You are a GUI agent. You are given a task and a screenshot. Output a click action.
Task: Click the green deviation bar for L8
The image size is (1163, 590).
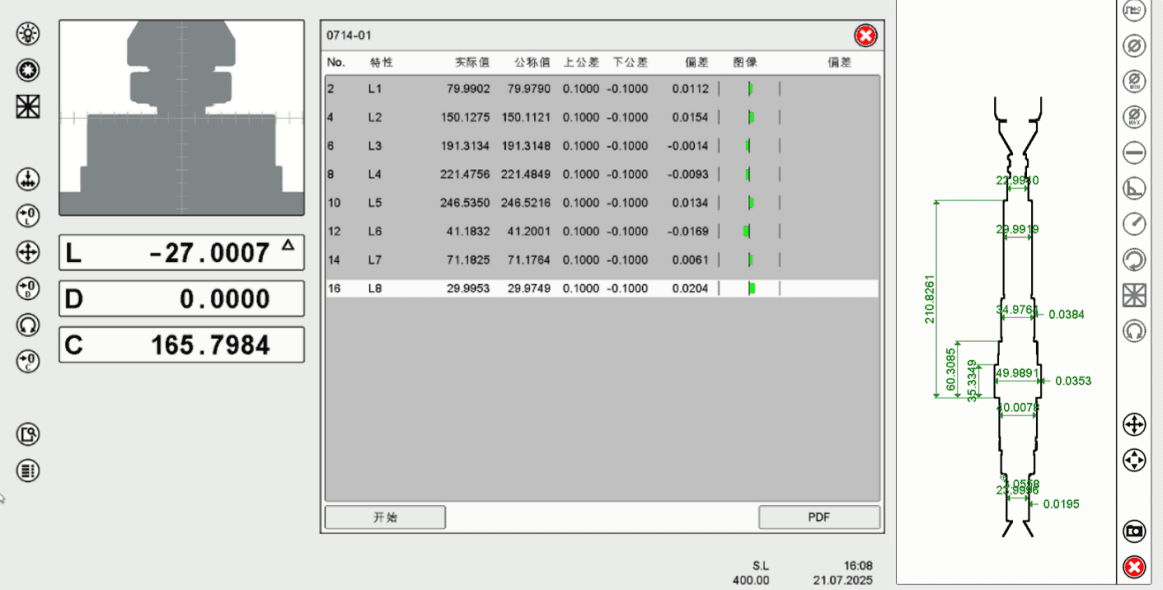click(x=751, y=289)
